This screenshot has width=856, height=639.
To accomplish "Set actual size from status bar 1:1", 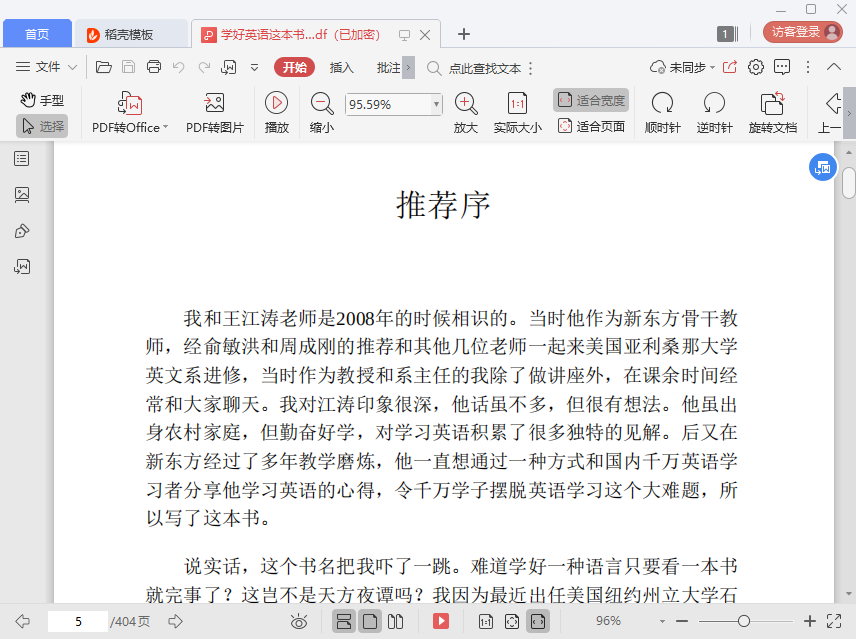I will 485,621.
